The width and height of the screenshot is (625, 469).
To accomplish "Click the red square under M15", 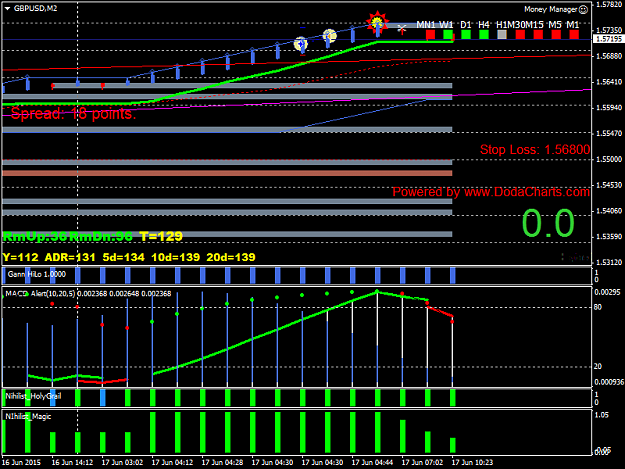I will click(538, 35).
